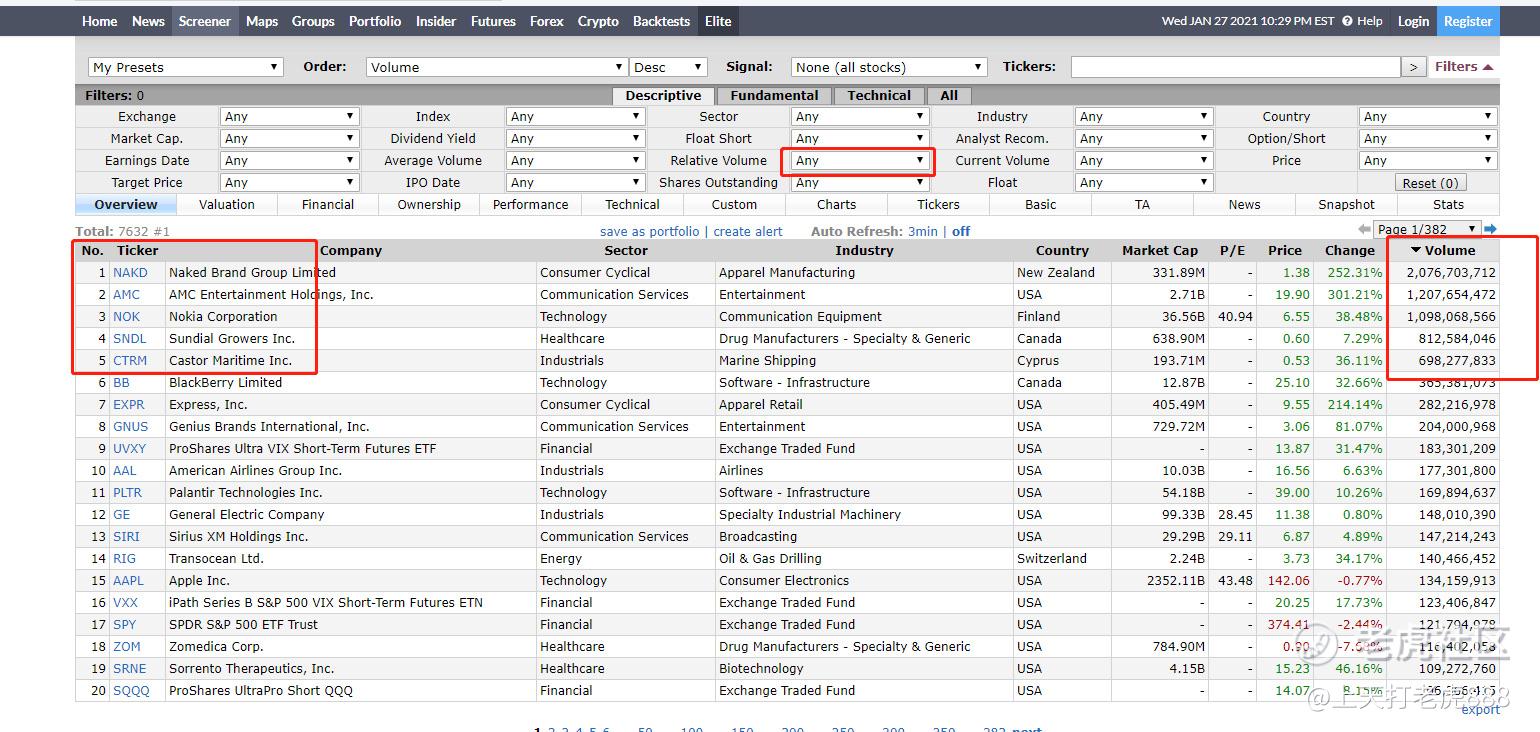Sort by the P/E column header
1540x732 pixels.
pyautogui.click(x=1232, y=251)
